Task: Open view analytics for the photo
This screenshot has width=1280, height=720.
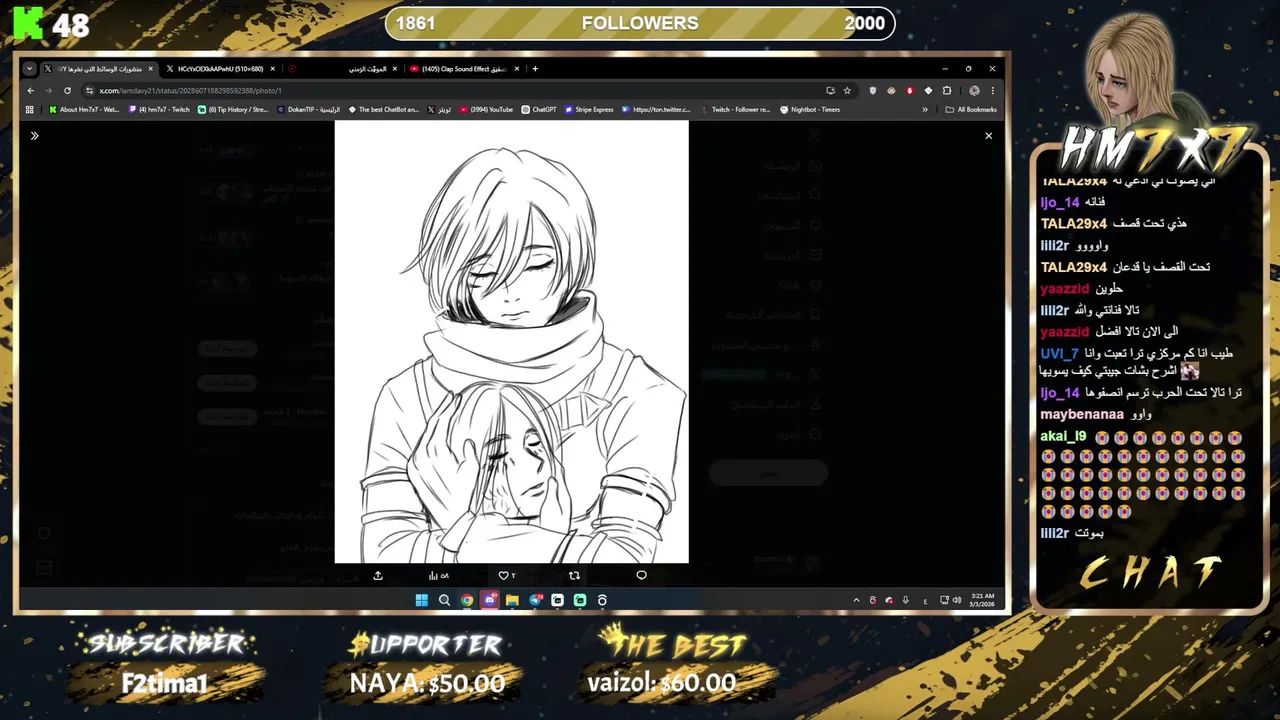Action: pos(438,575)
